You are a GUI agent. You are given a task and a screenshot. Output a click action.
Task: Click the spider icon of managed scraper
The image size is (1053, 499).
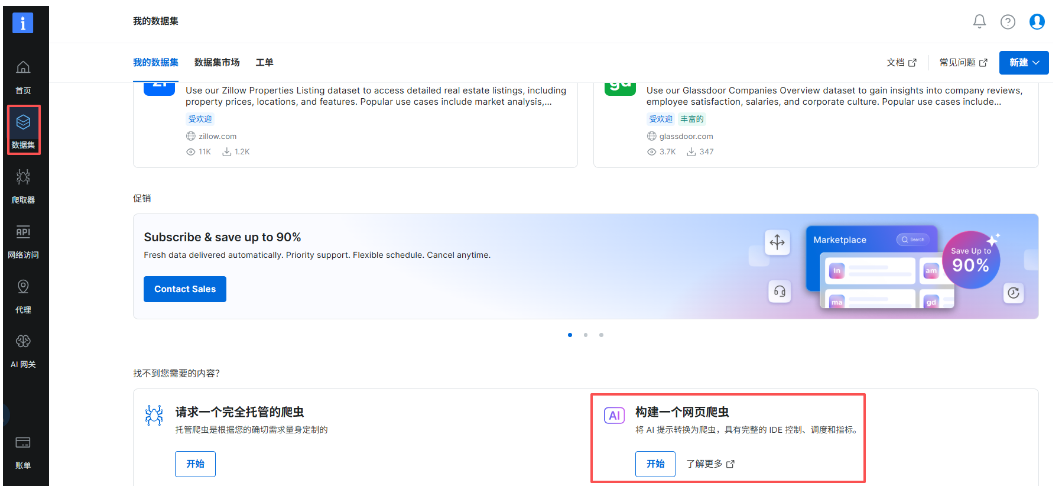pyautogui.click(x=154, y=415)
